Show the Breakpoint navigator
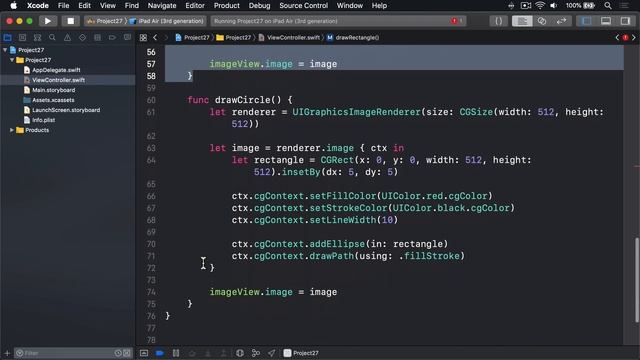Screen dimensions: 640x360 pos(112,38)
